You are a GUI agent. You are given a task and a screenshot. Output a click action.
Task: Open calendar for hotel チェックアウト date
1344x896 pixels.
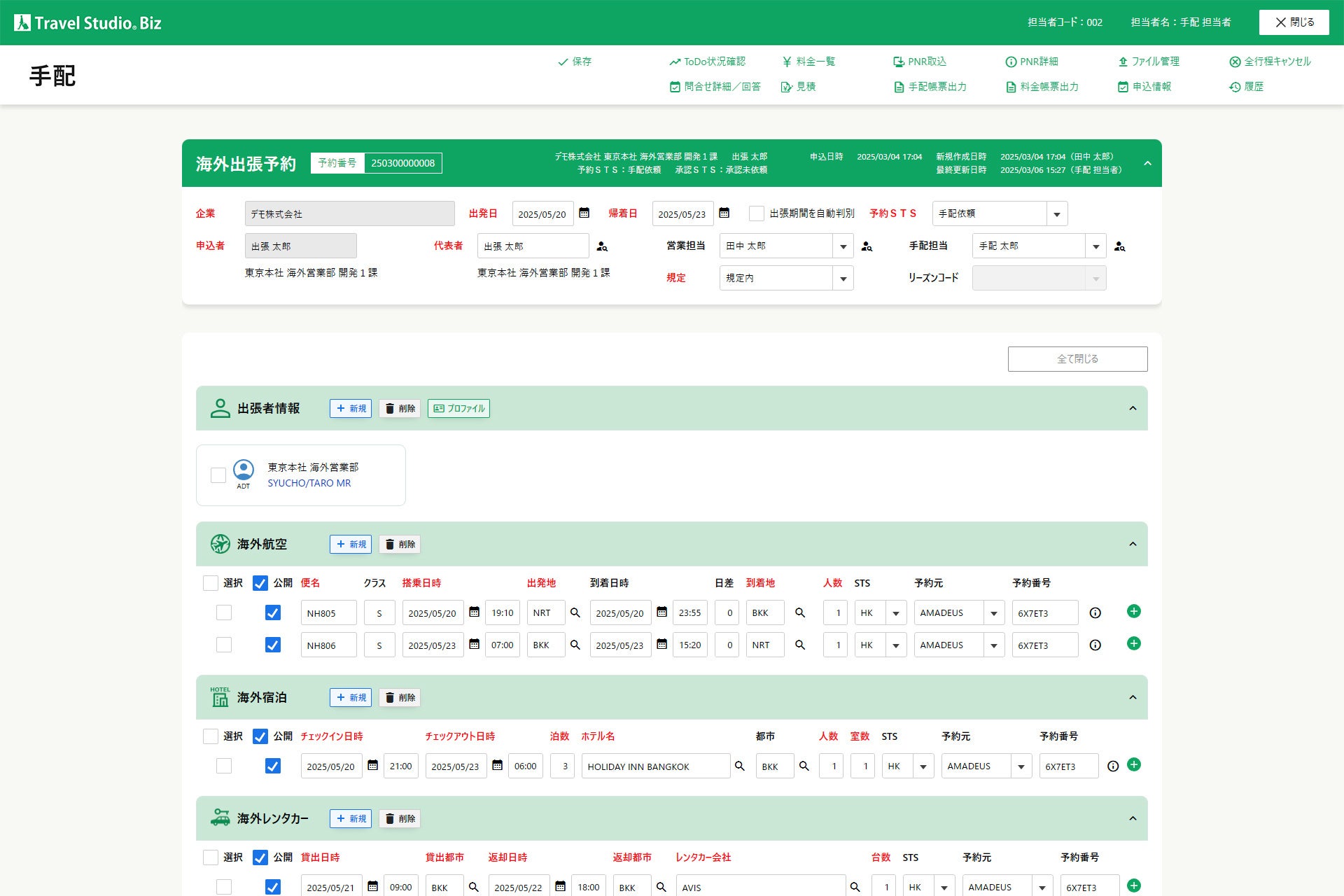click(x=498, y=765)
